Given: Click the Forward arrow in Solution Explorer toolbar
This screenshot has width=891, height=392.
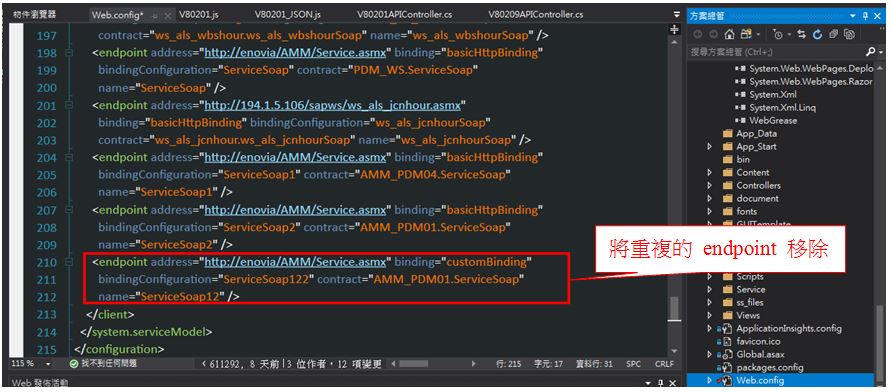Looking at the screenshot, I should coord(713,35).
